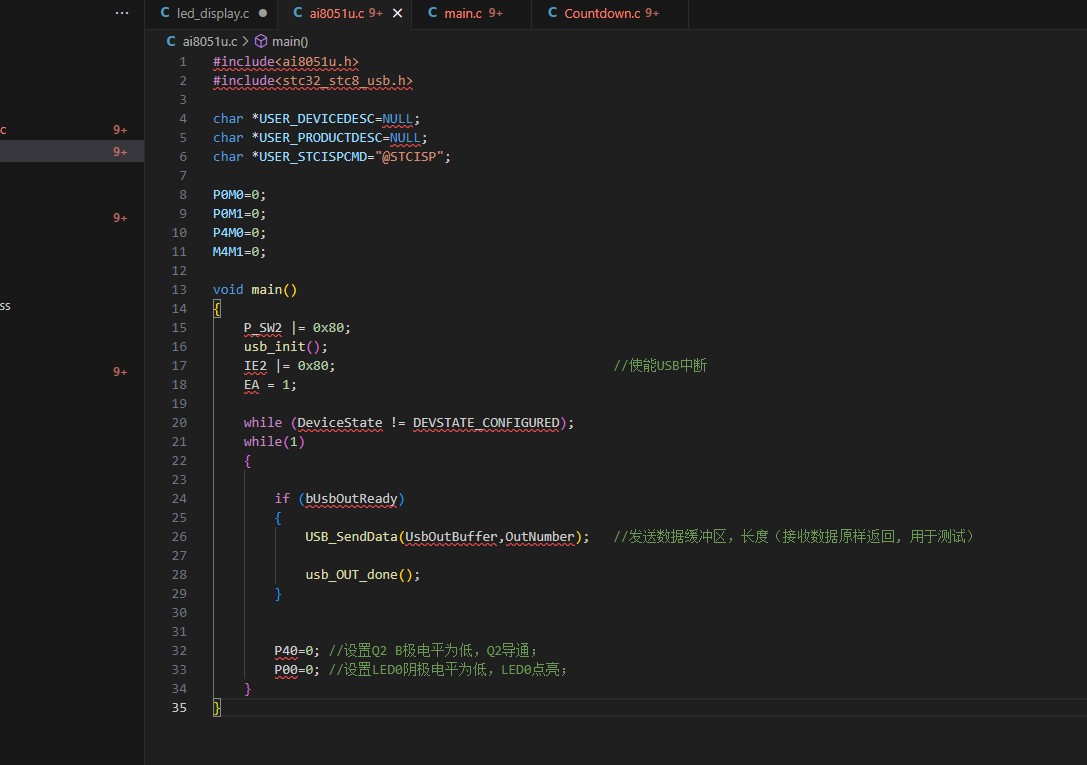Click the 使能USB中断 comment

[660, 366]
